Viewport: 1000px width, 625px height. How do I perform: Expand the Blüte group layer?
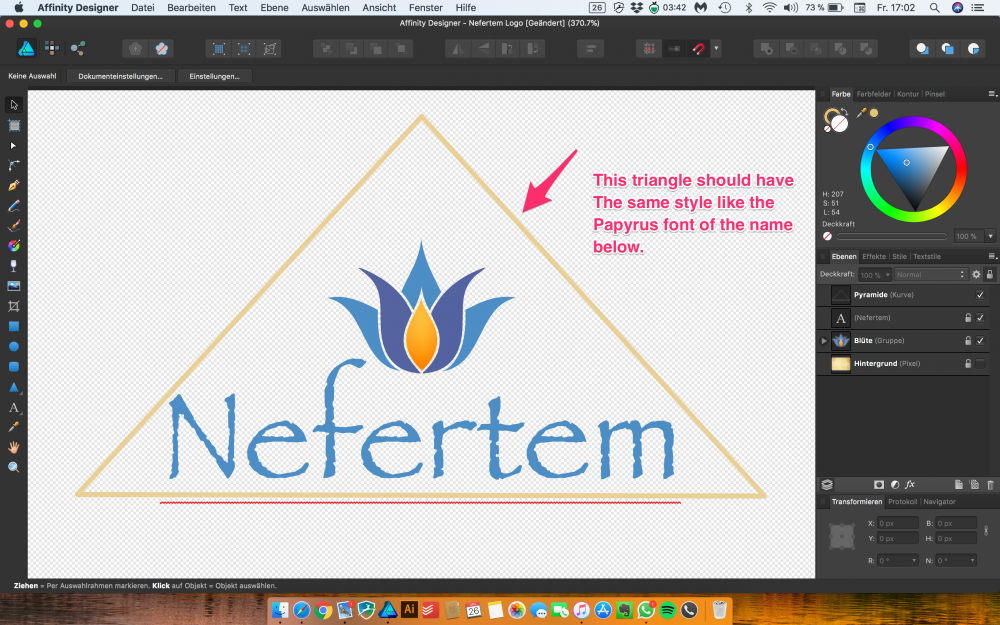(x=824, y=341)
